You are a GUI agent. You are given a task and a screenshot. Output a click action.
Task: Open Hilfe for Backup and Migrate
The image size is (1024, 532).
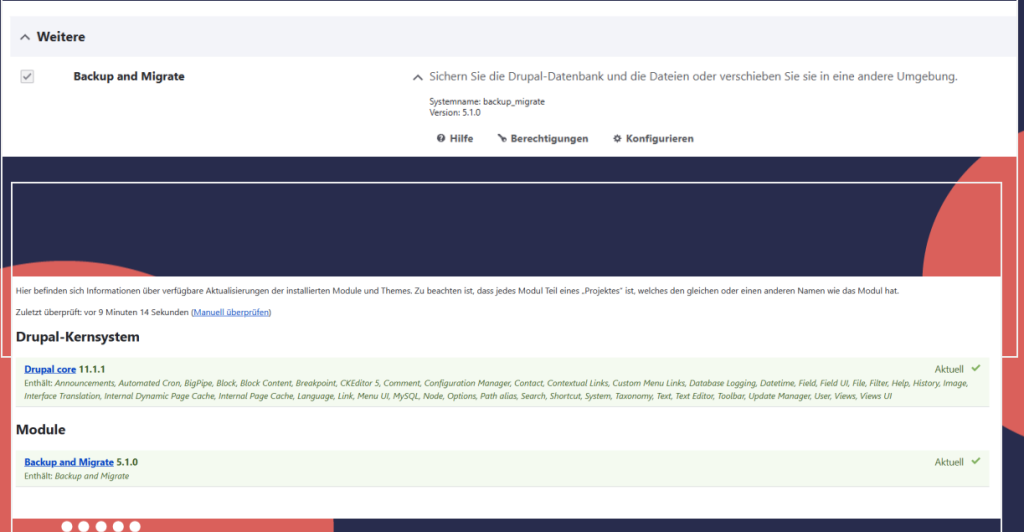pos(461,139)
